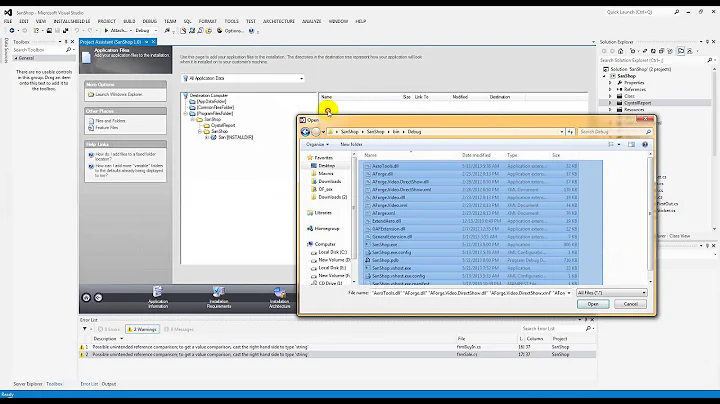Select CrystalReport folder in Solution Explorer
Screen dimensions: 720x404
pos(637,103)
